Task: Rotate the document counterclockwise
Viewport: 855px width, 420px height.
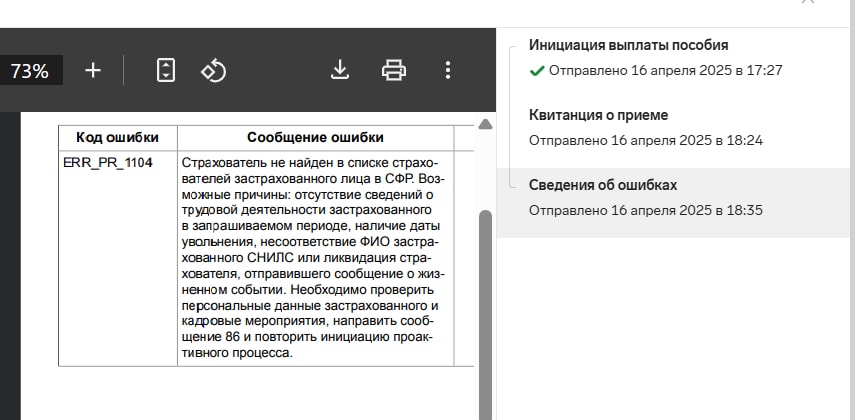Action: [214, 71]
